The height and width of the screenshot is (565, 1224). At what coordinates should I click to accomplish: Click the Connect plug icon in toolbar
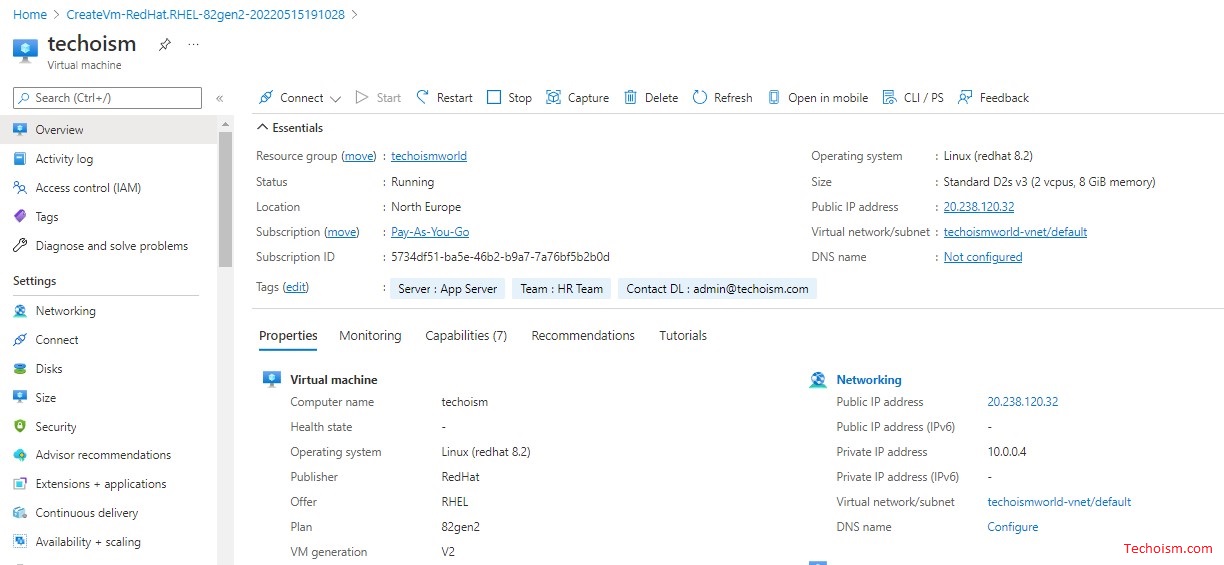click(266, 98)
